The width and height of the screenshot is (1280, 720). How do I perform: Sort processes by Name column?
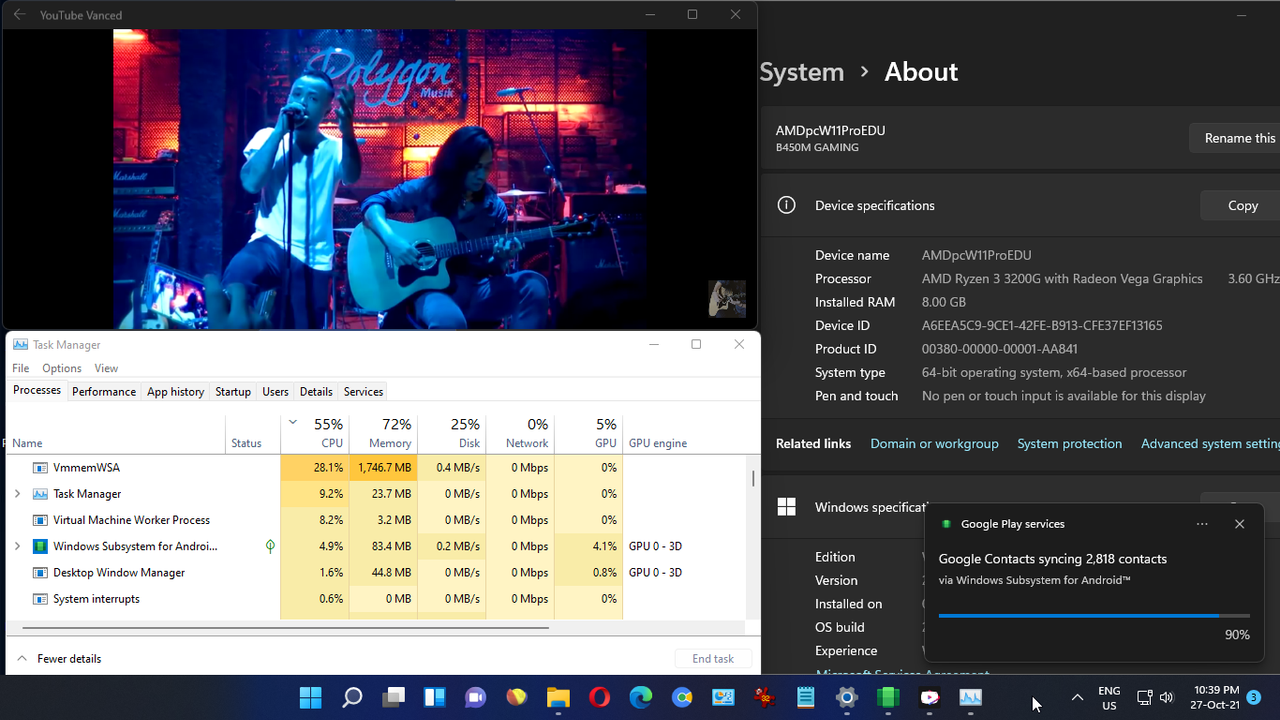116,434
